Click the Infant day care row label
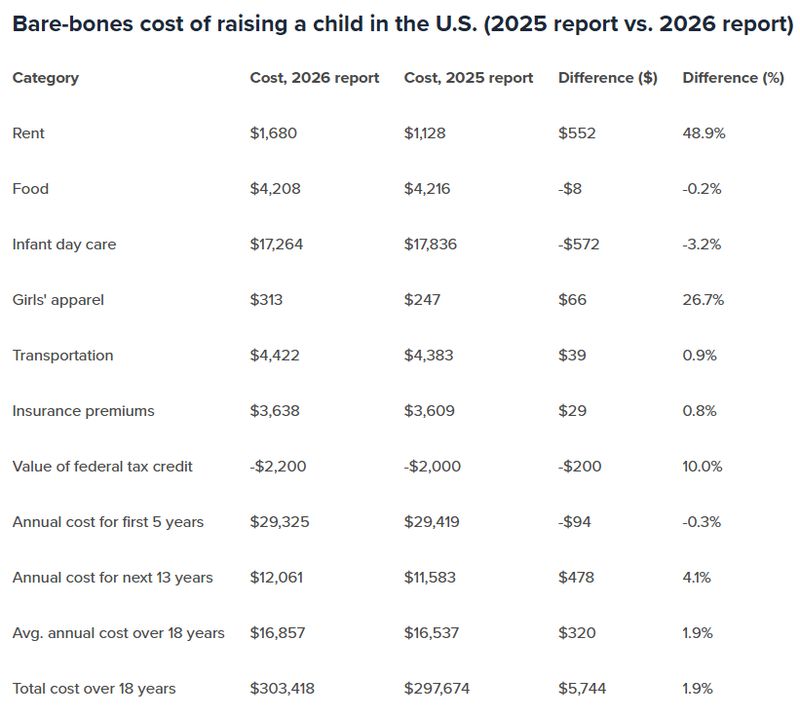800x716 pixels. [x=64, y=244]
